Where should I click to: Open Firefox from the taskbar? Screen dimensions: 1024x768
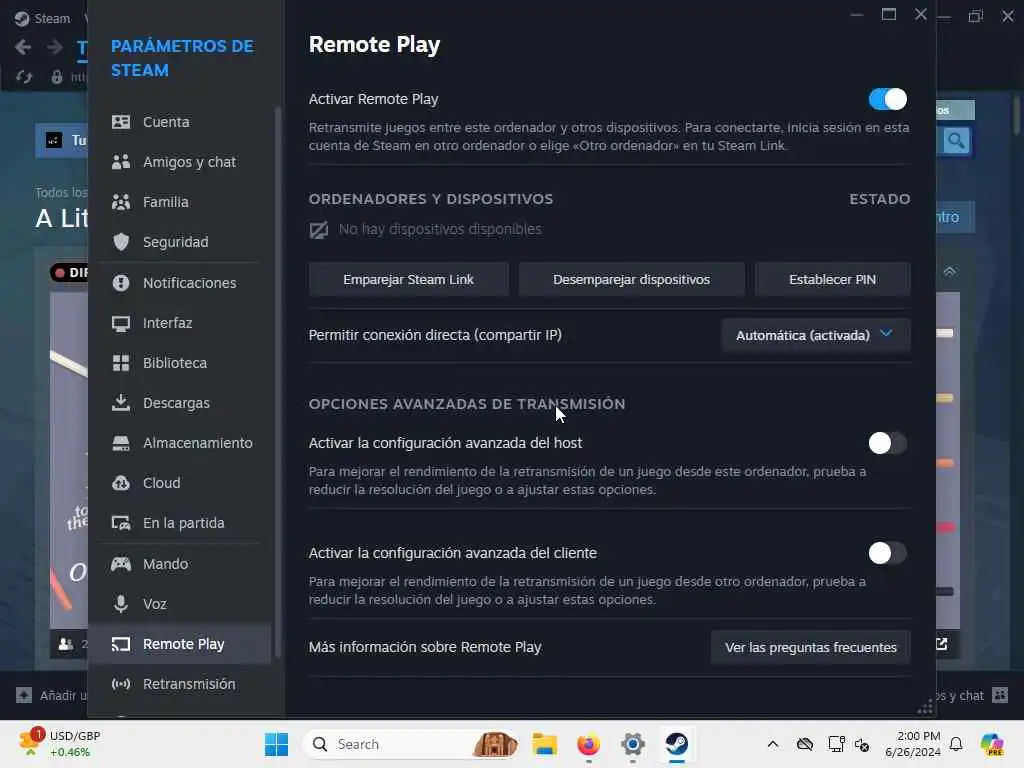[x=588, y=744]
